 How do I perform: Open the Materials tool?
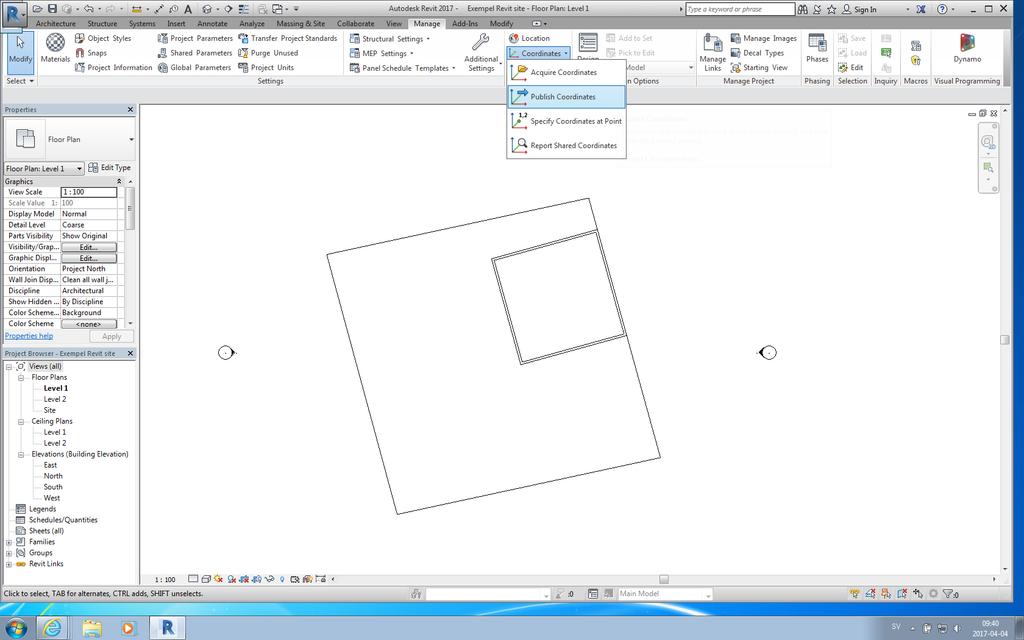pyautogui.click(x=55, y=48)
